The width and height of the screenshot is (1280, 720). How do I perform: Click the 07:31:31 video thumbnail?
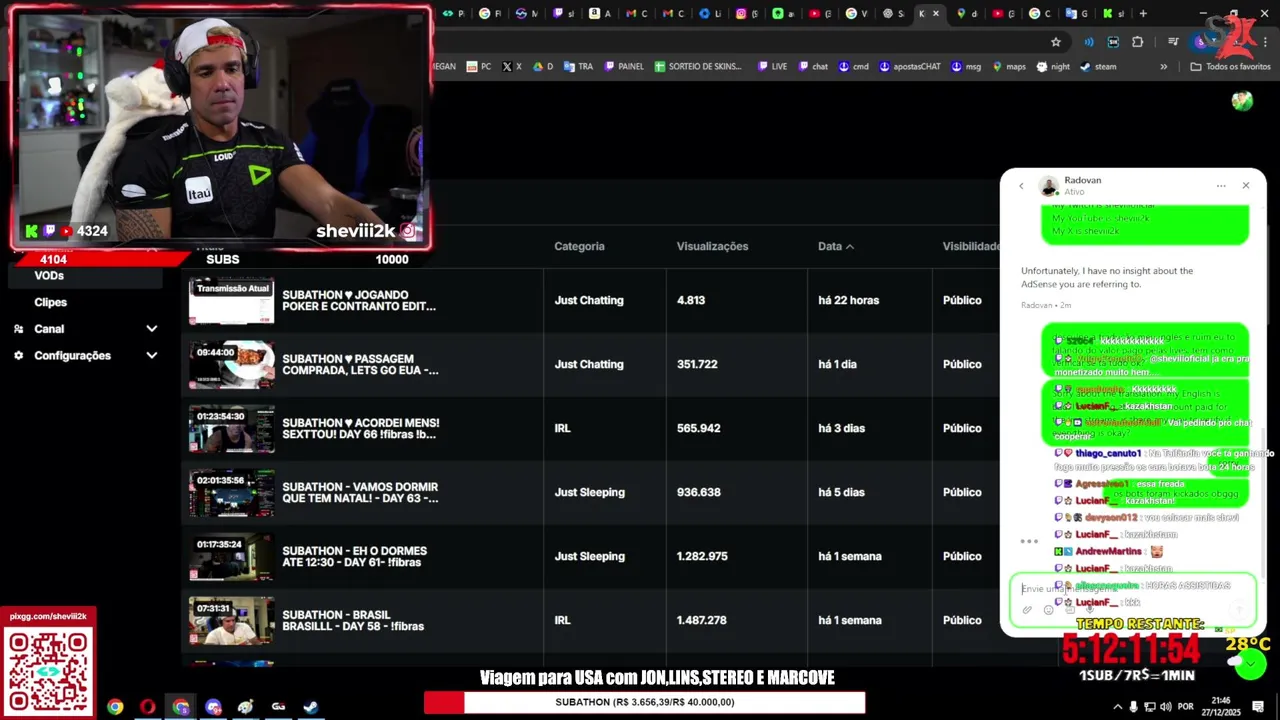click(232, 621)
